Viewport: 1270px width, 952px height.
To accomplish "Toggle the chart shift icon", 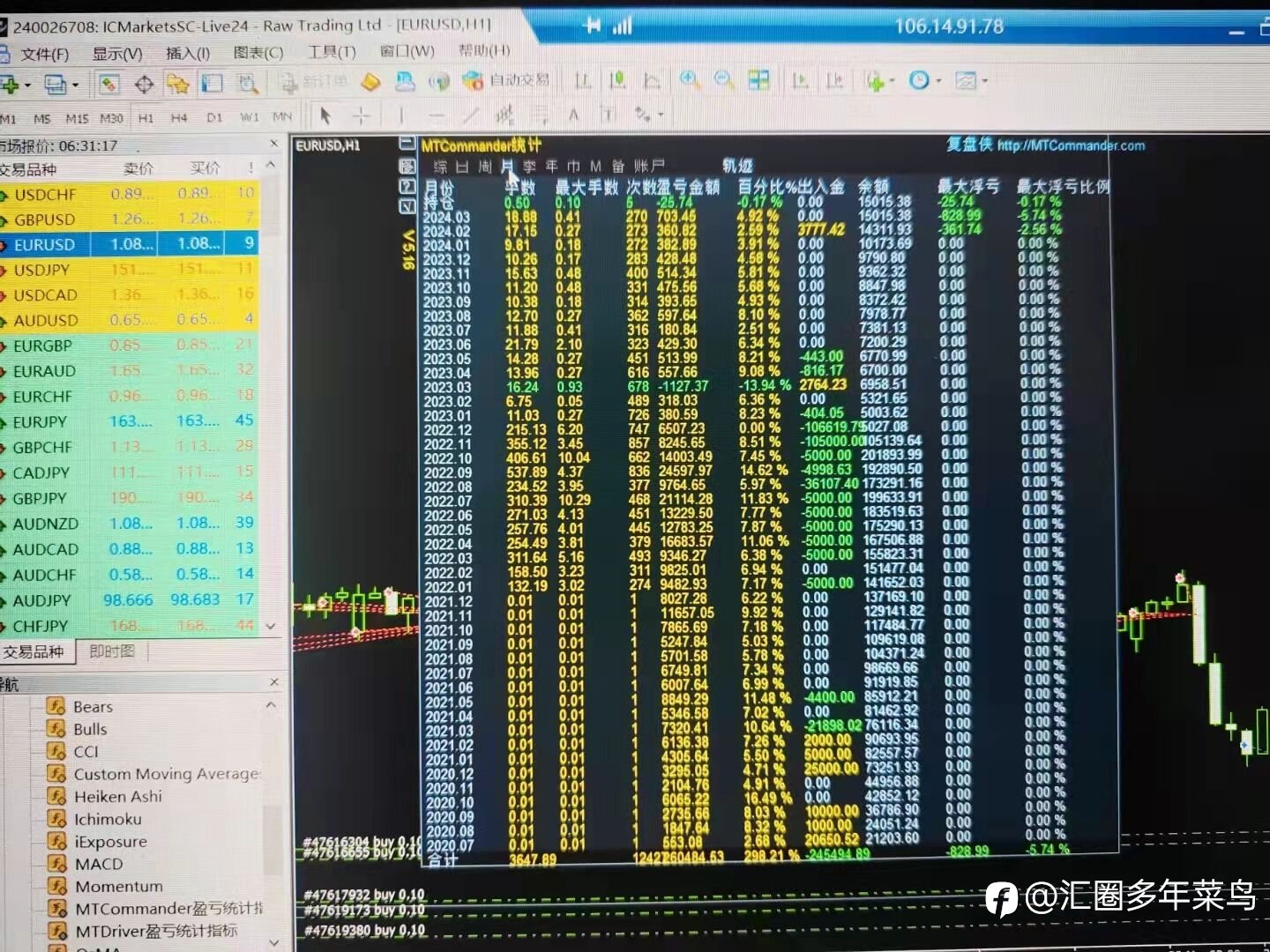I will coord(834,81).
